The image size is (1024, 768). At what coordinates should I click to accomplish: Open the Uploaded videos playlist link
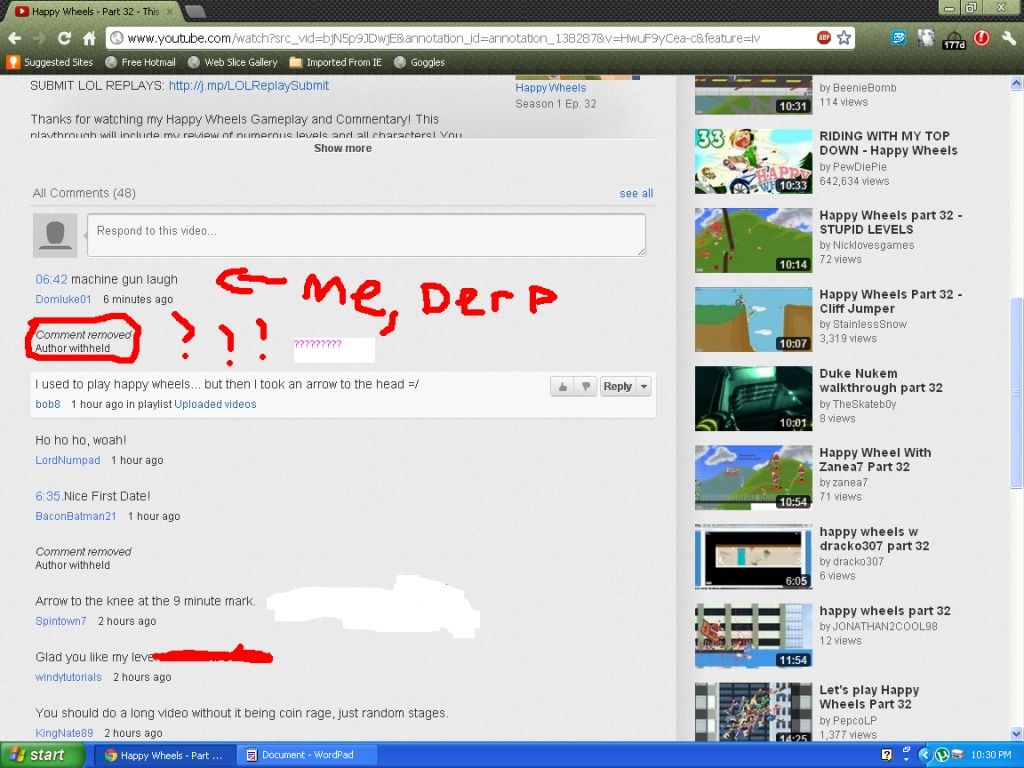pos(216,404)
